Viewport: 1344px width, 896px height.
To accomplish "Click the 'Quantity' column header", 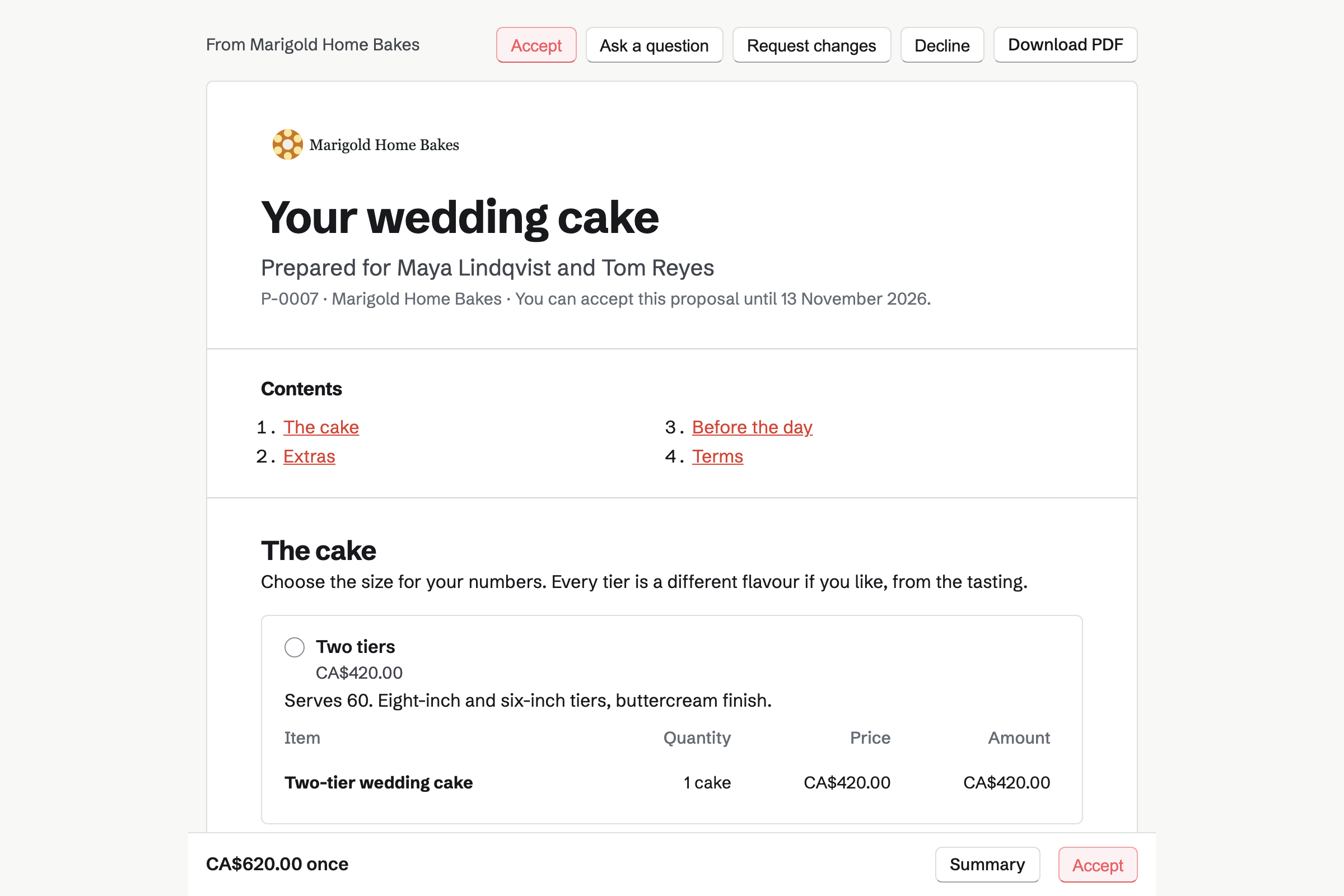I will click(697, 738).
